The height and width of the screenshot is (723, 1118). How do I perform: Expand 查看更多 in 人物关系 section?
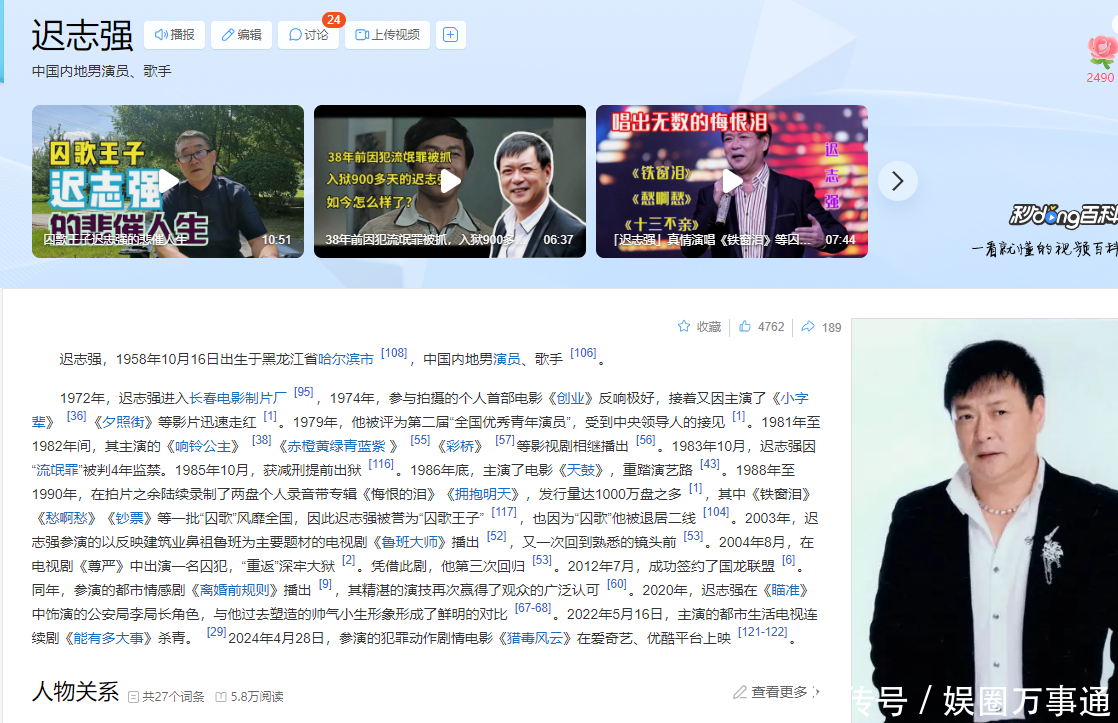pos(778,692)
